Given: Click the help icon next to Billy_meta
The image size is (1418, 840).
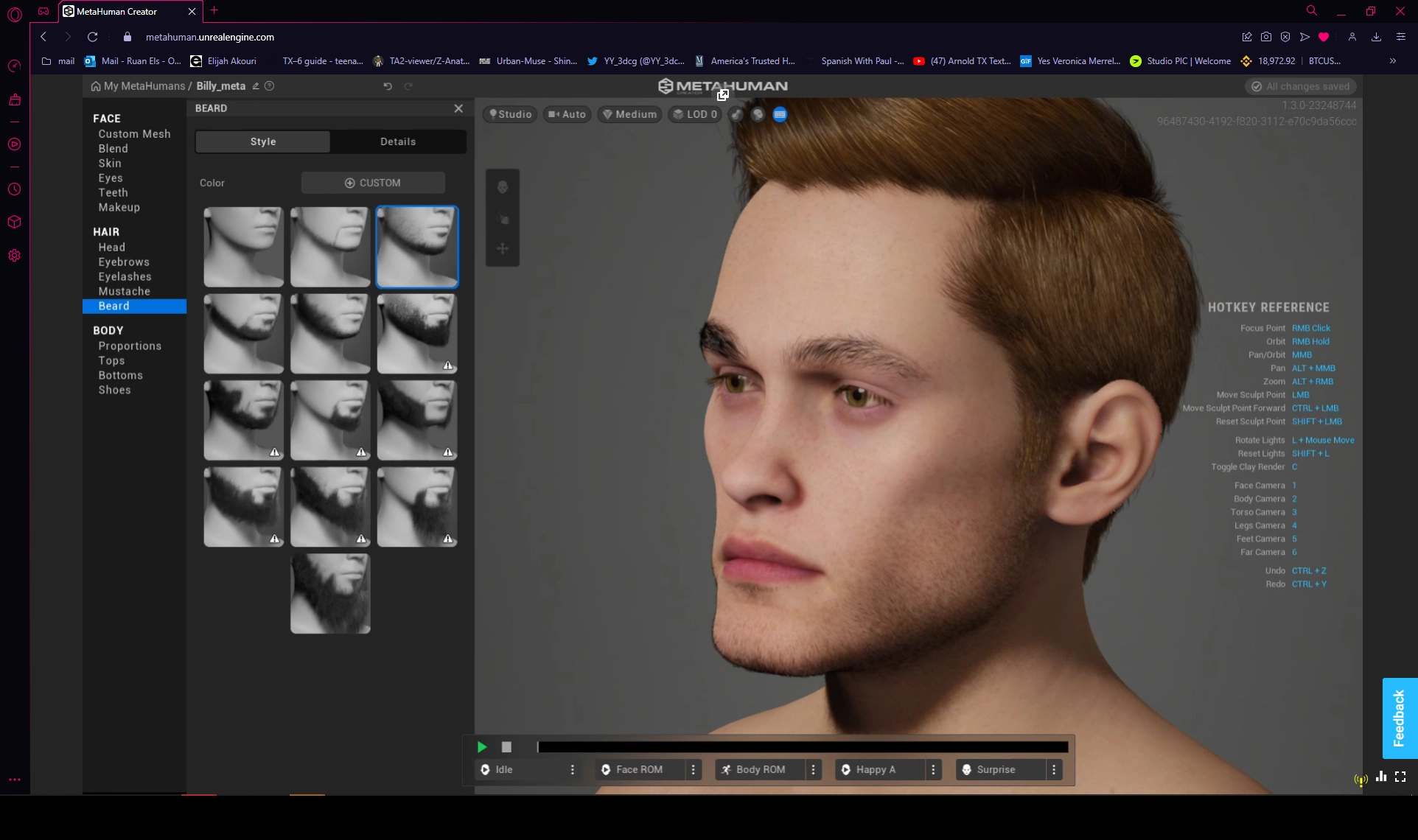Looking at the screenshot, I should tap(270, 86).
